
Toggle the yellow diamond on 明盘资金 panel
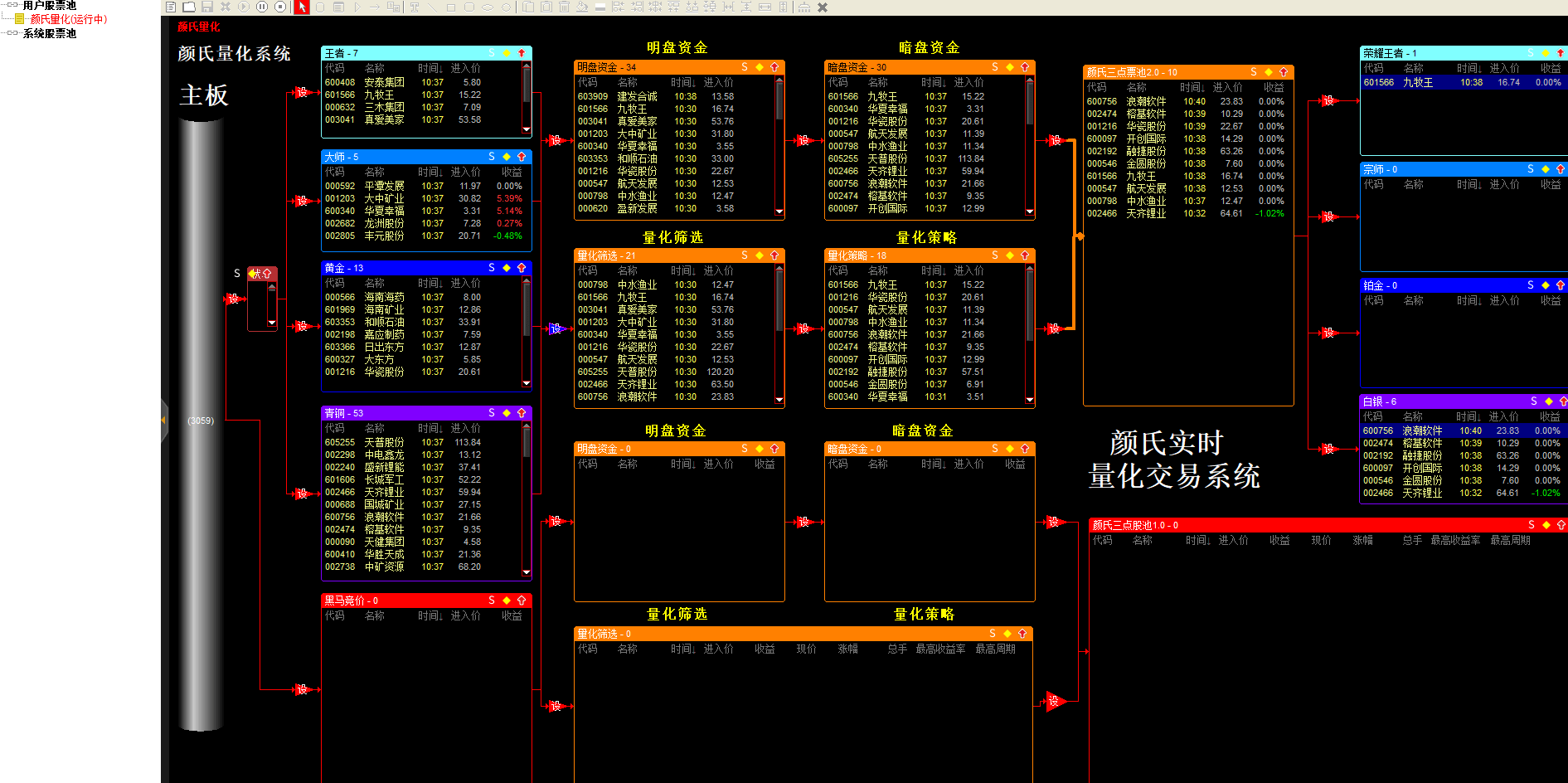pos(761,66)
